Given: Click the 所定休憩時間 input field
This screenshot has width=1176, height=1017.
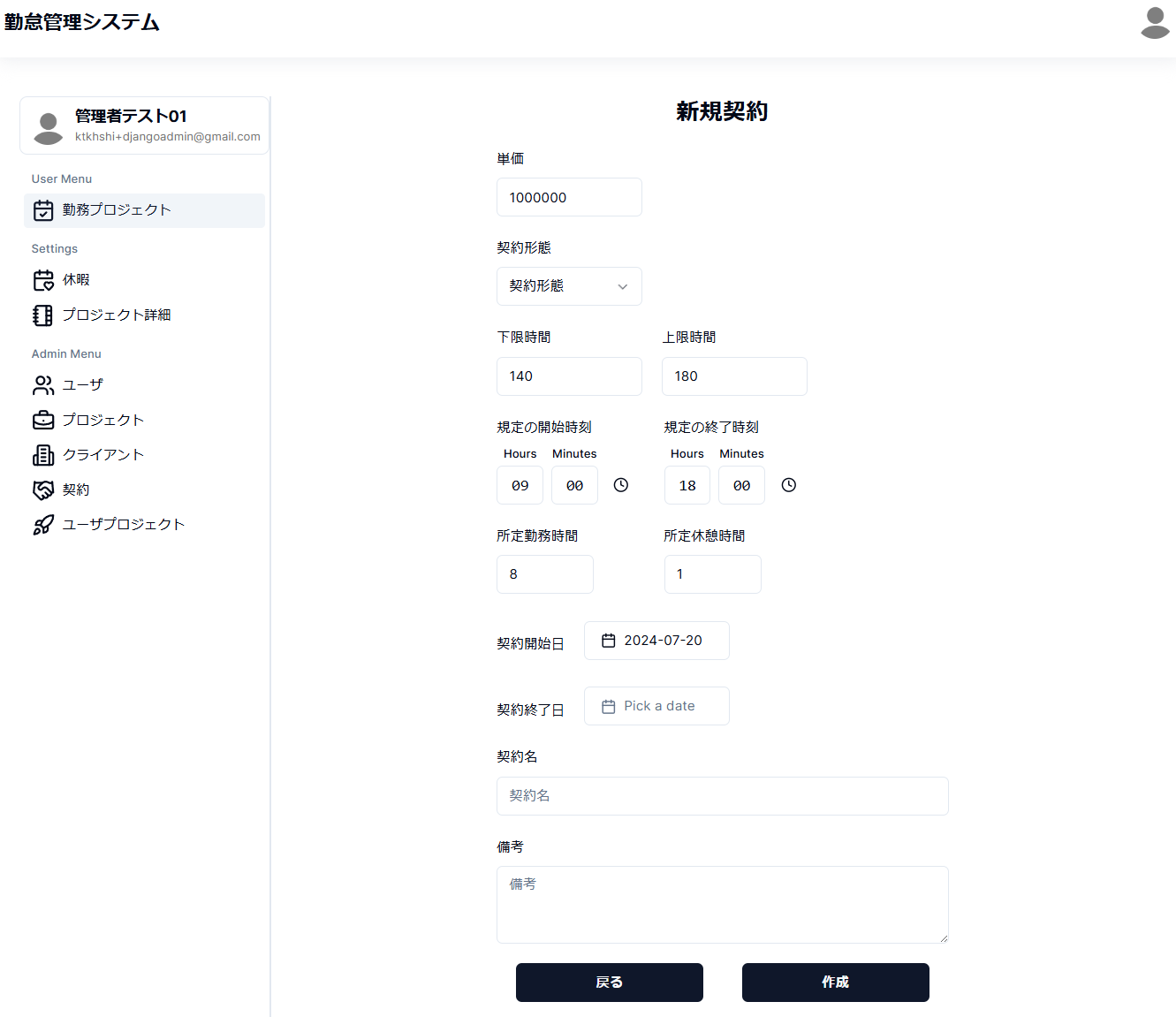Looking at the screenshot, I should [x=713, y=574].
